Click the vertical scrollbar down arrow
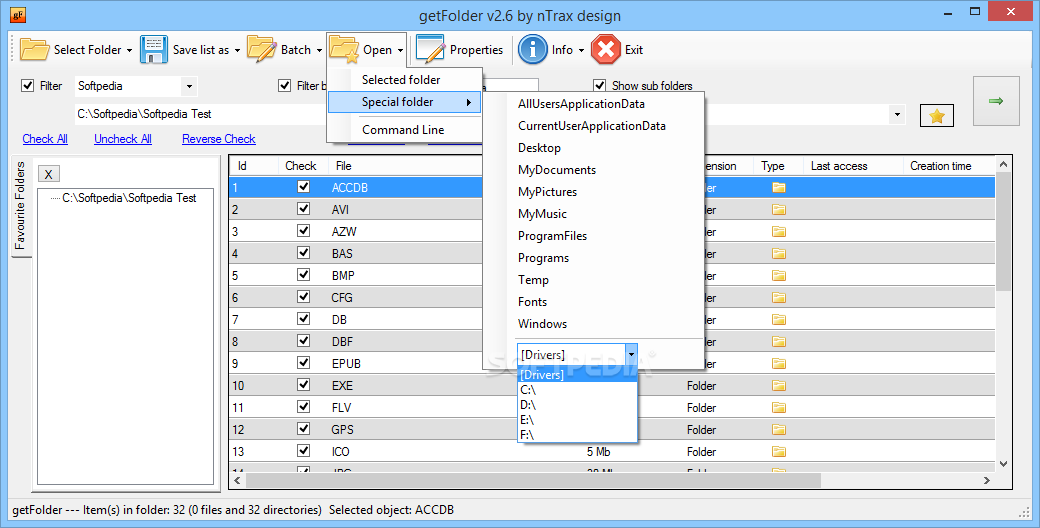Screen dimensions: 1040x528 tap(1004, 464)
